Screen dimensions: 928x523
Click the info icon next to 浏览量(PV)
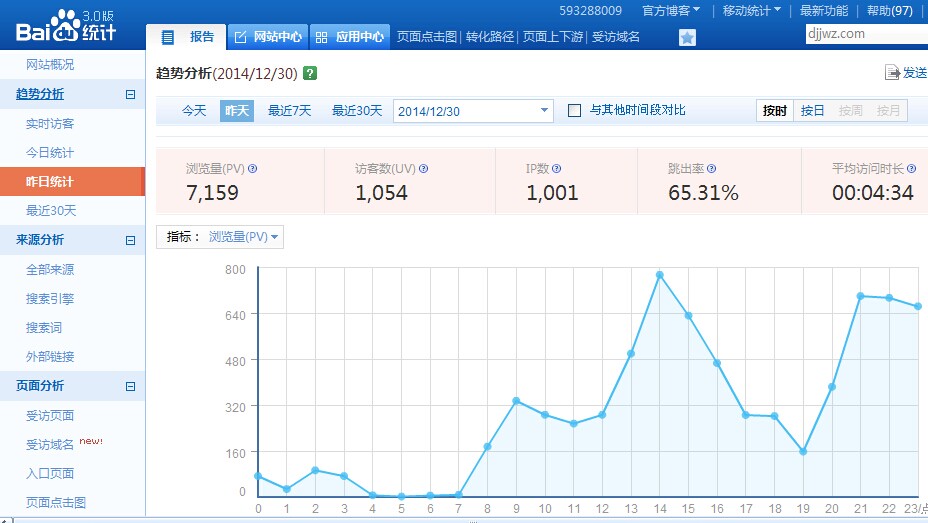tap(253, 169)
